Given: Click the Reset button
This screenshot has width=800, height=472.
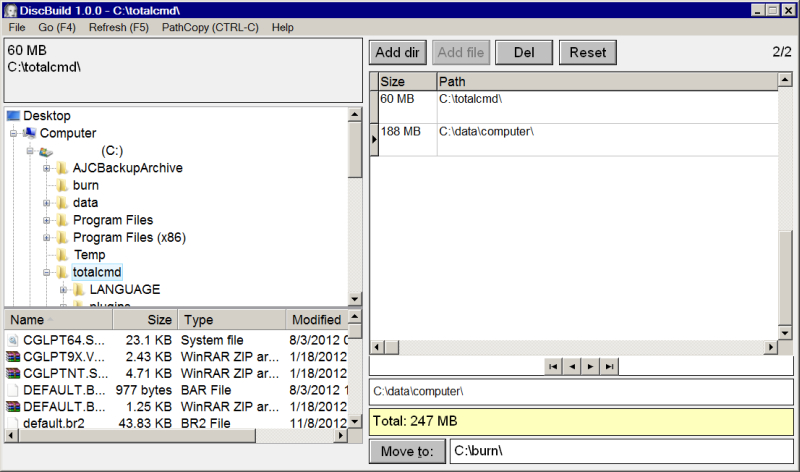Looking at the screenshot, I should [x=588, y=53].
